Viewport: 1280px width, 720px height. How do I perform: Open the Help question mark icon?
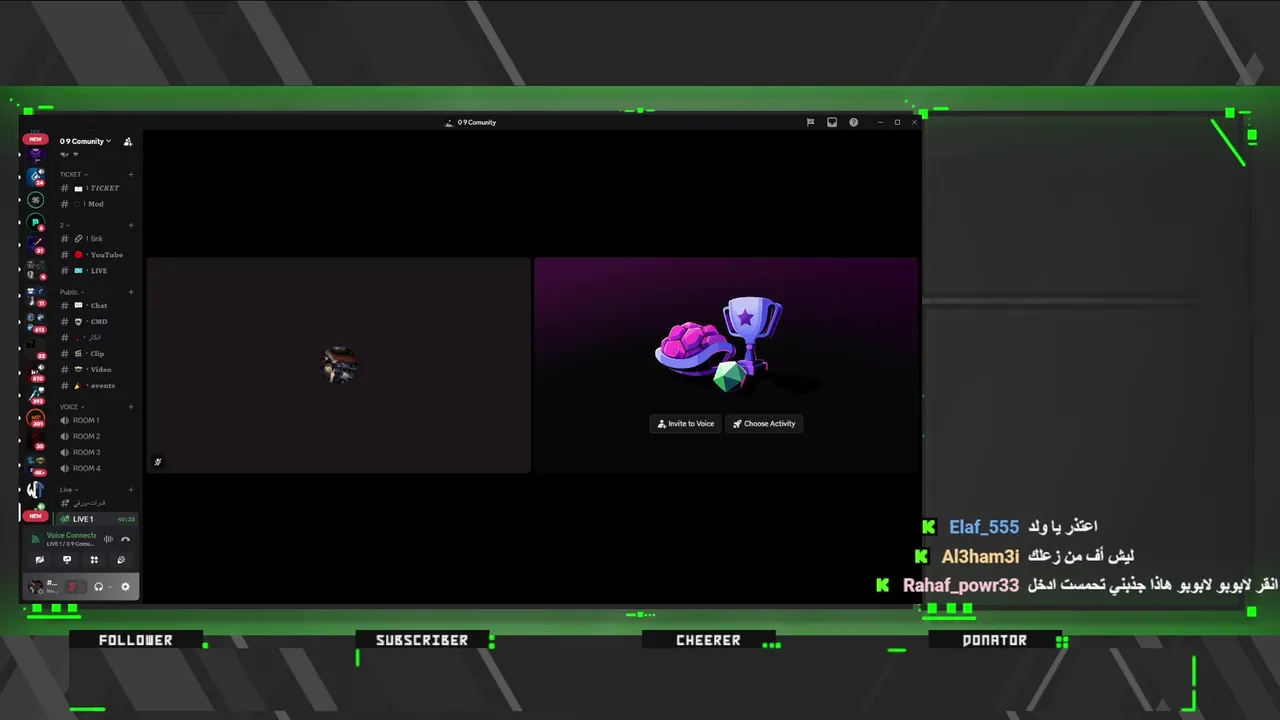(x=854, y=122)
